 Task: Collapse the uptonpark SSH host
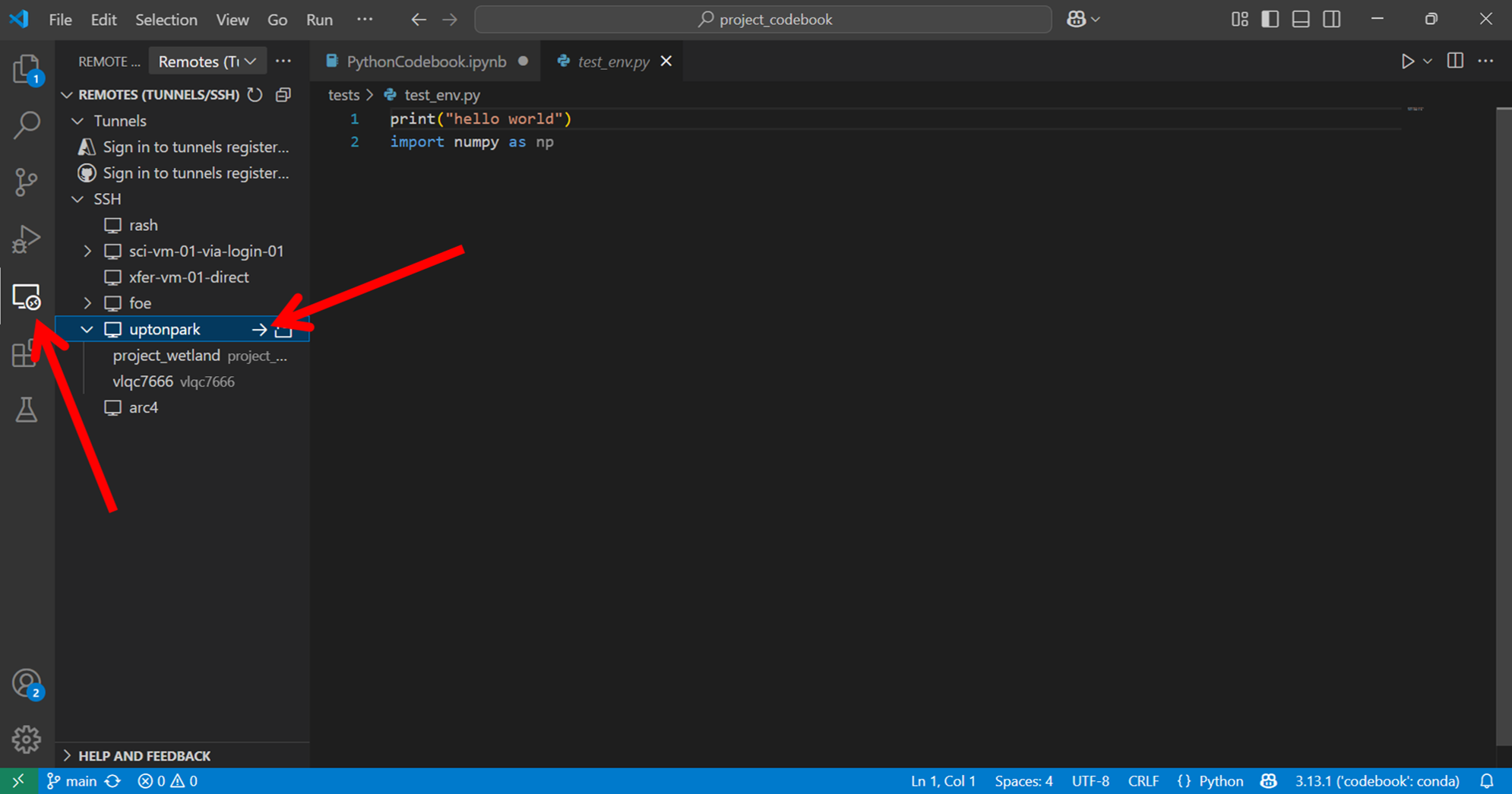pyautogui.click(x=87, y=330)
